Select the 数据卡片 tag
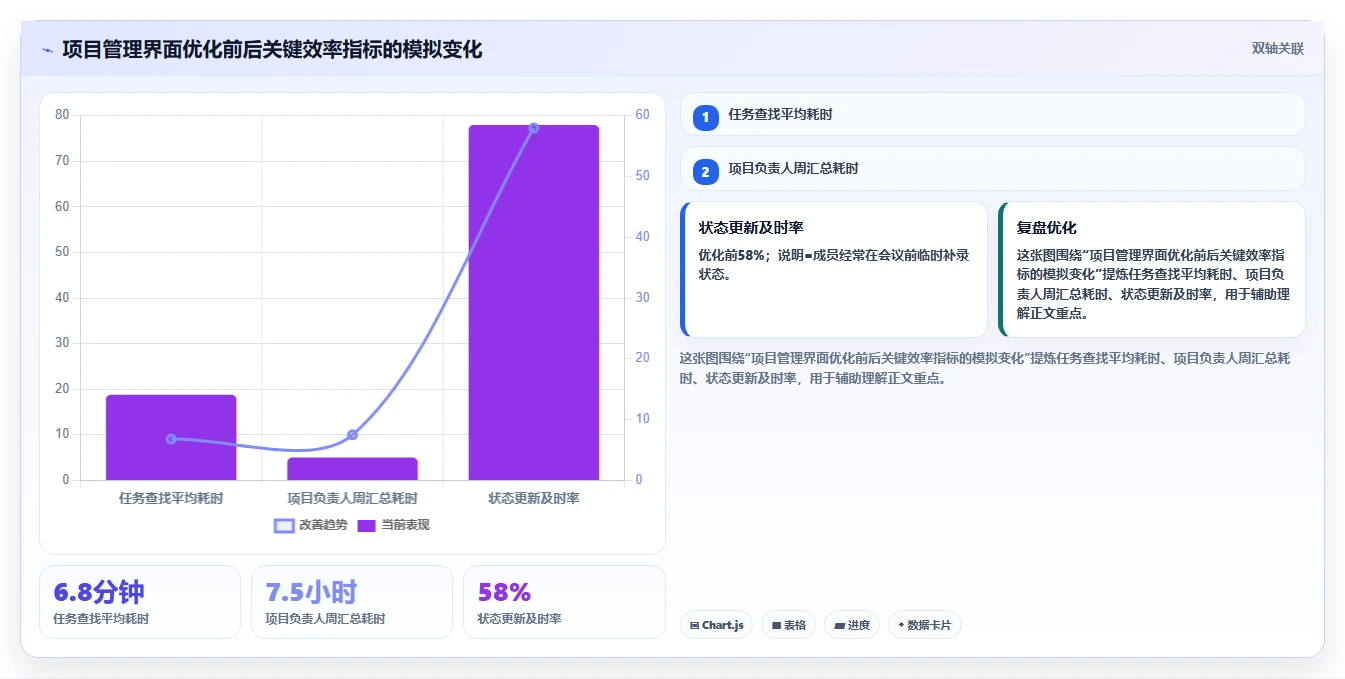This screenshot has height=679, width=1345. [x=925, y=625]
